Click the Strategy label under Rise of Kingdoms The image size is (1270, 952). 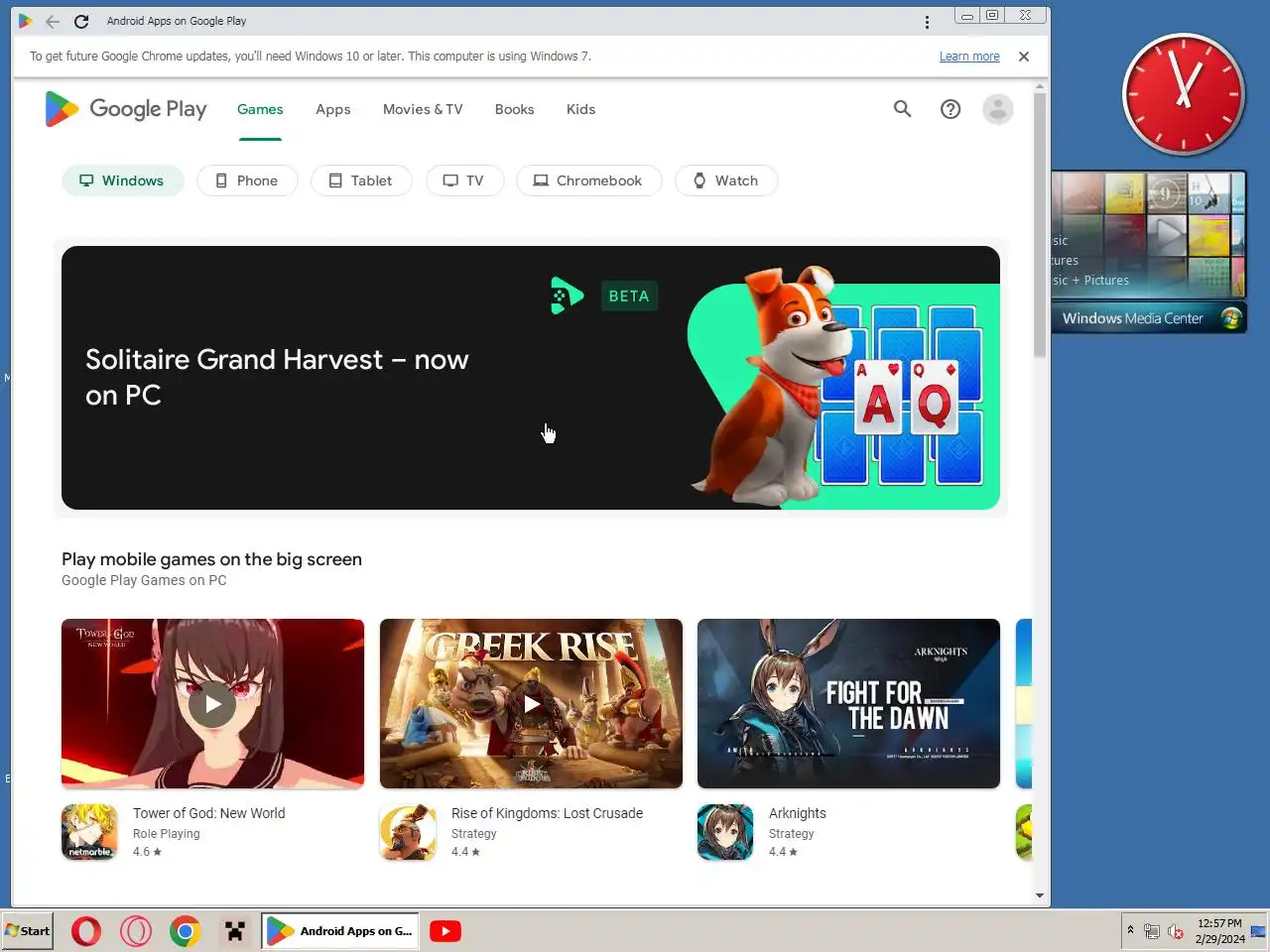[x=474, y=834]
